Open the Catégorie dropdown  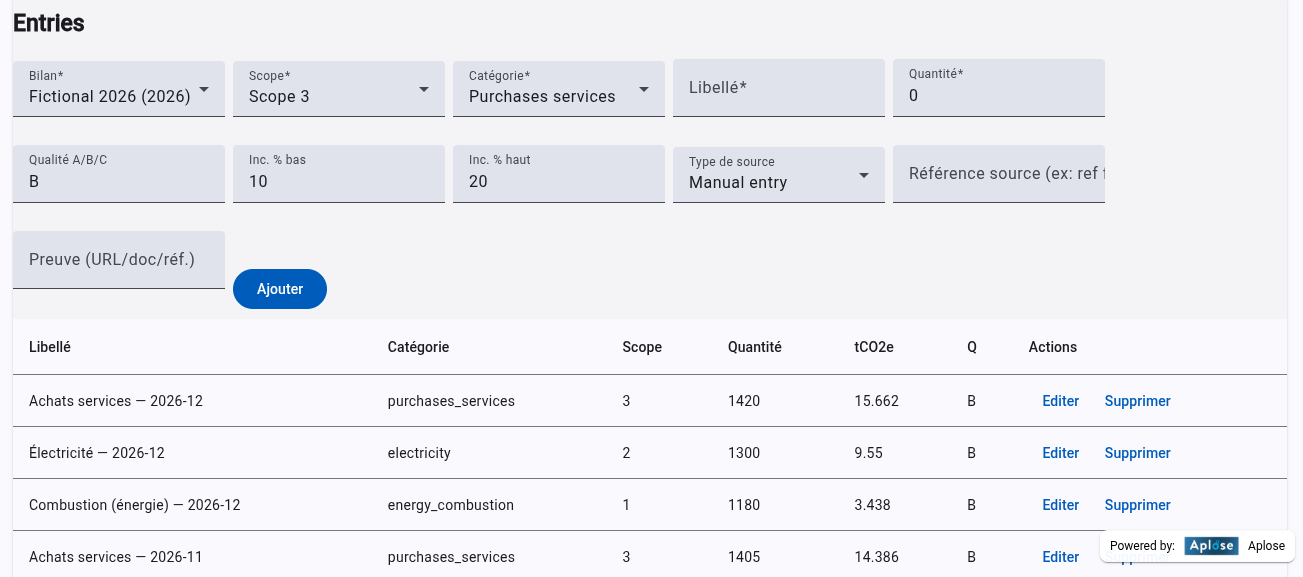[x=558, y=88]
